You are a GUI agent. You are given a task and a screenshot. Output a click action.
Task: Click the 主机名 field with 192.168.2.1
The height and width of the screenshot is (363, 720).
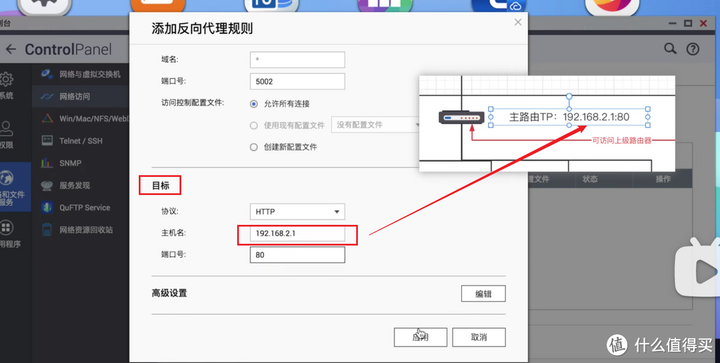pyautogui.click(x=298, y=234)
